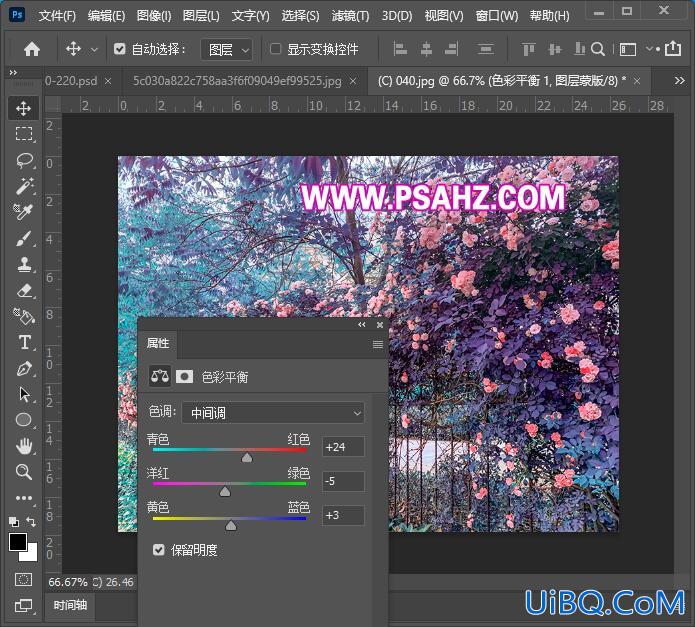Screen dimensions: 695x627
Task: Select the Zoom tool in the toolbox
Action: coord(23,472)
